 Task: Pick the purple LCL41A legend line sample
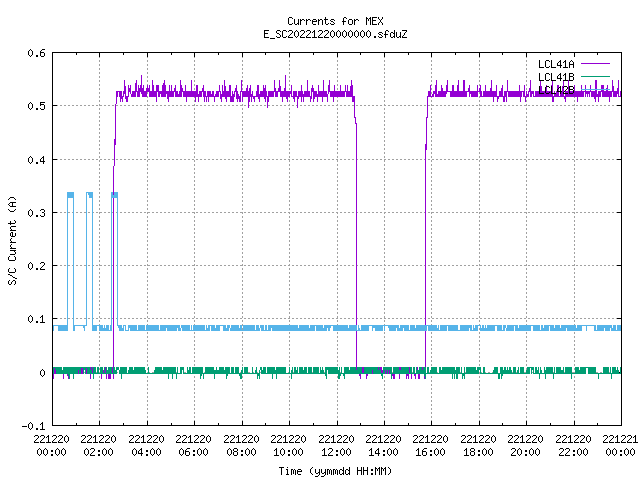point(595,64)
